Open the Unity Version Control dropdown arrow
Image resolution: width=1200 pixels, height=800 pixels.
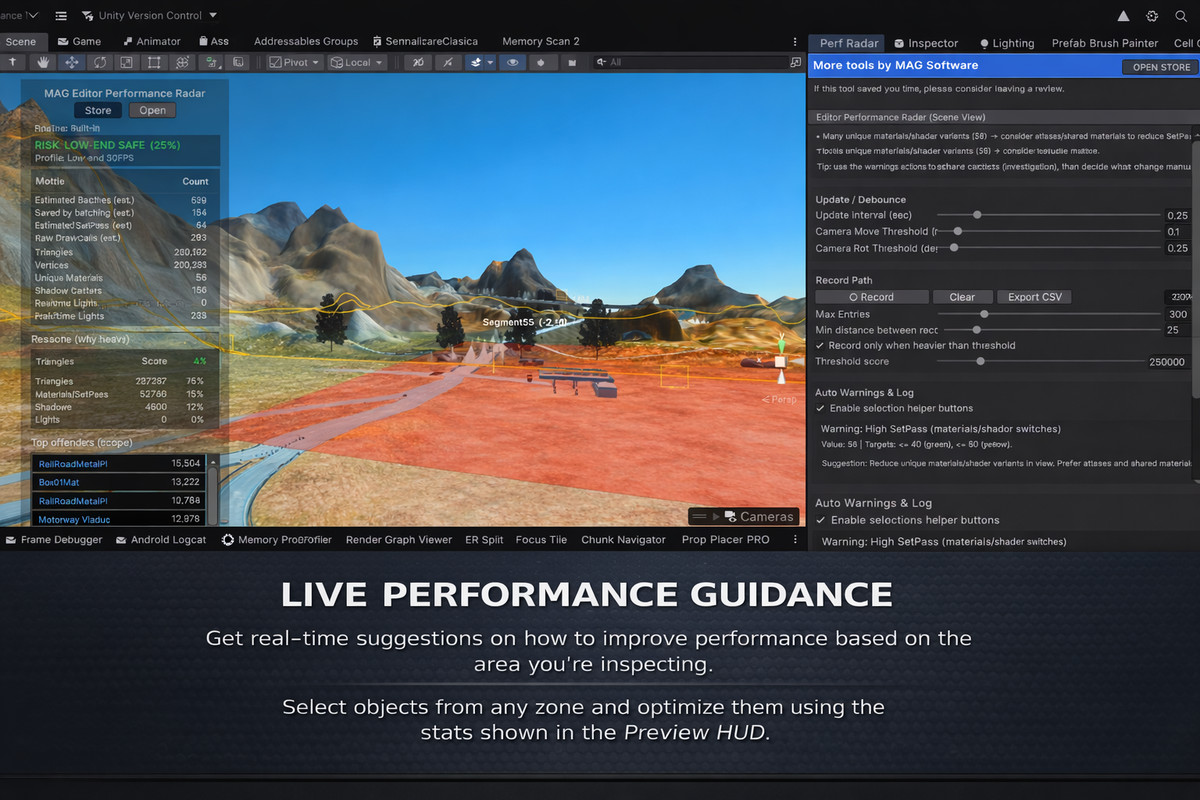point(214,16)
